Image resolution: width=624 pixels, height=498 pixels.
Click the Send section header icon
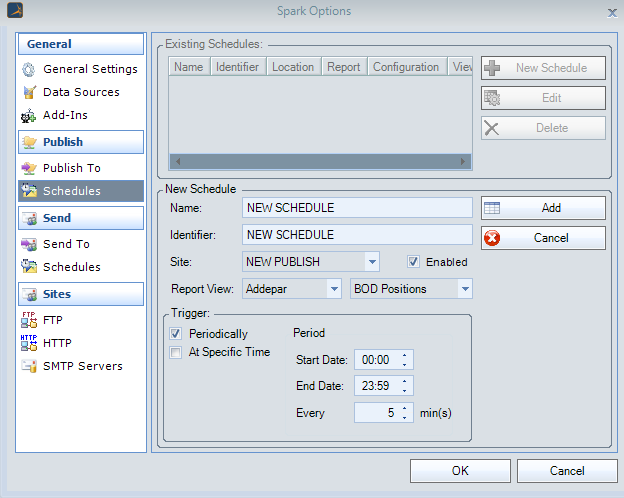tap(29, 218)
